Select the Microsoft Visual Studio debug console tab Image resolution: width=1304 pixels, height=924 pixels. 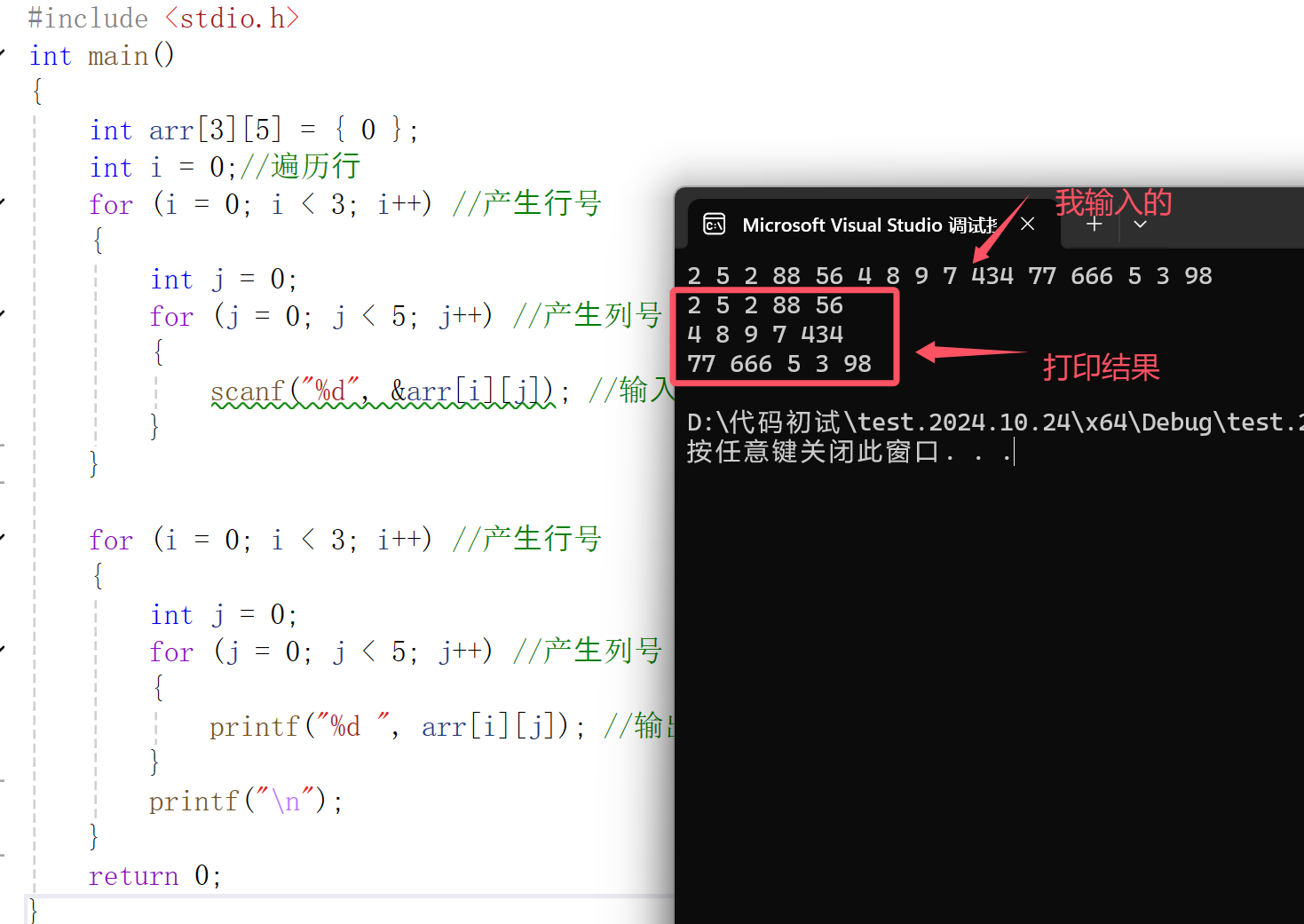point(873,225)
